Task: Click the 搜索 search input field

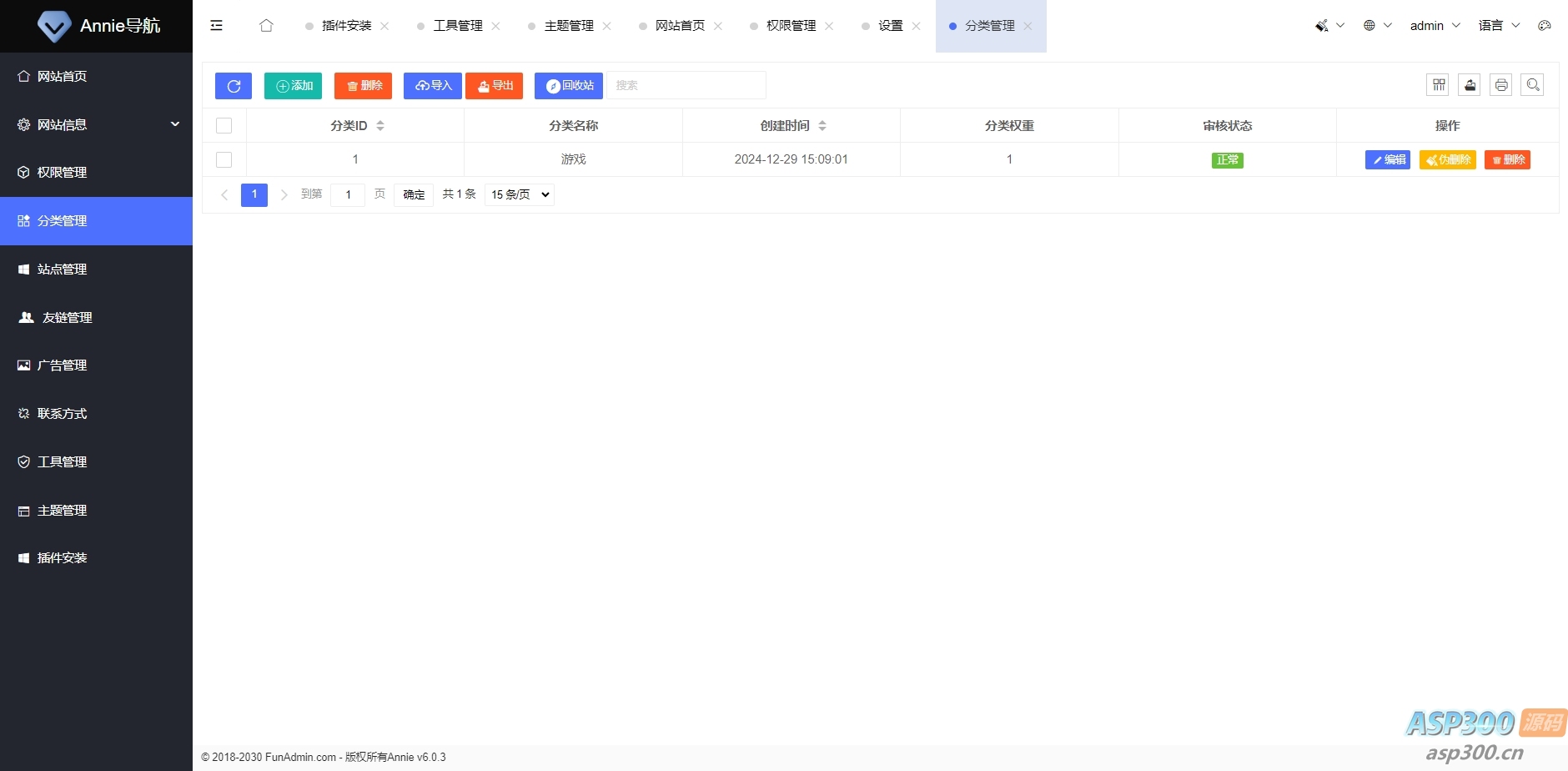Action: (x=686, y=85)
